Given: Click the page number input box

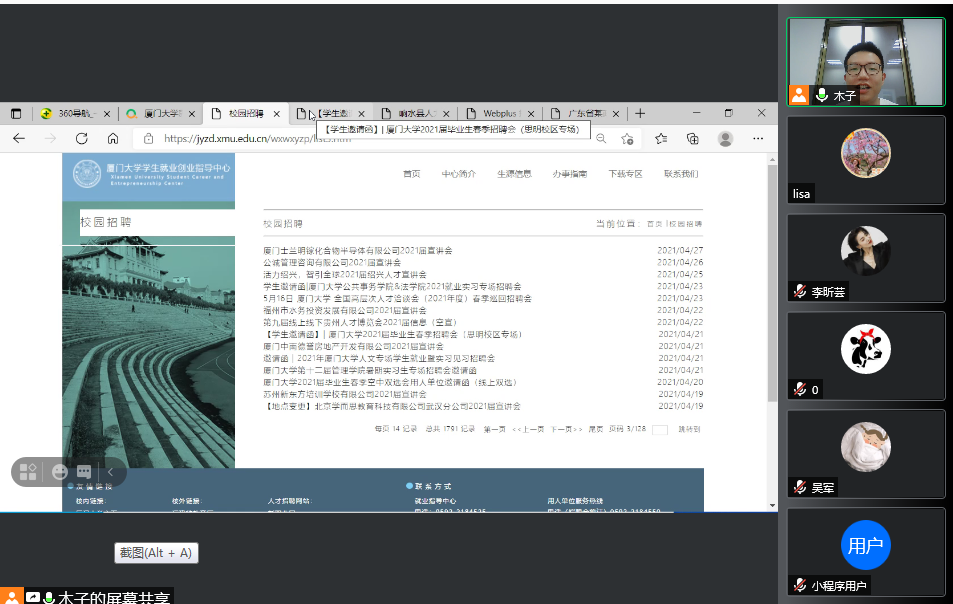Looking at the screenshot, I should click(x=659, y=430).
